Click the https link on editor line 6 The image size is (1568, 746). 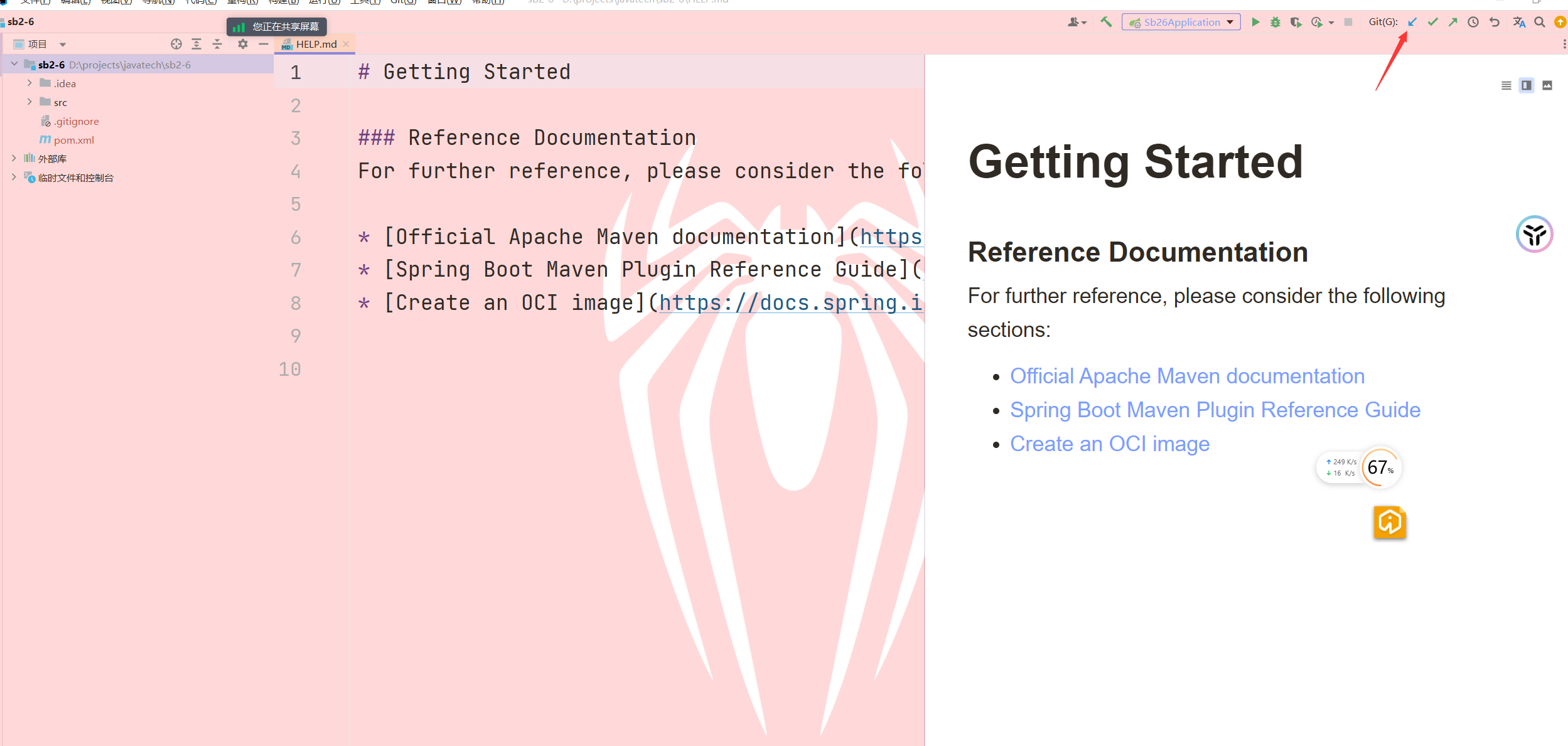[x=891, y=237]
